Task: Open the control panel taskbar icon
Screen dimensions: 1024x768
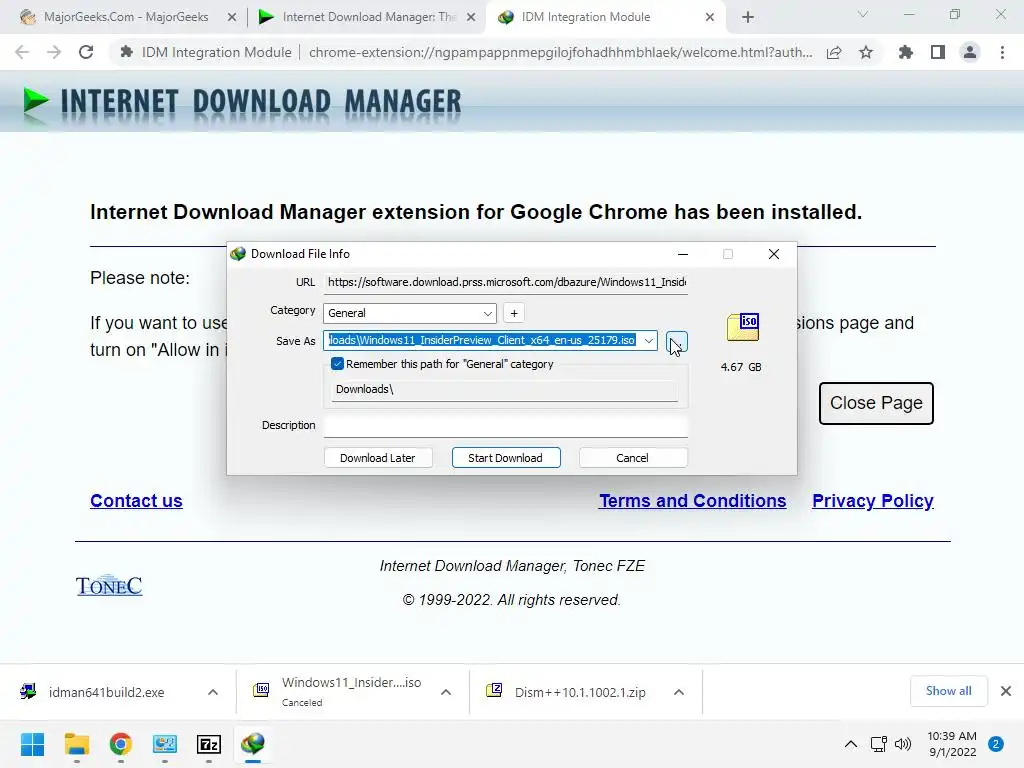Action: coord(165,744)
